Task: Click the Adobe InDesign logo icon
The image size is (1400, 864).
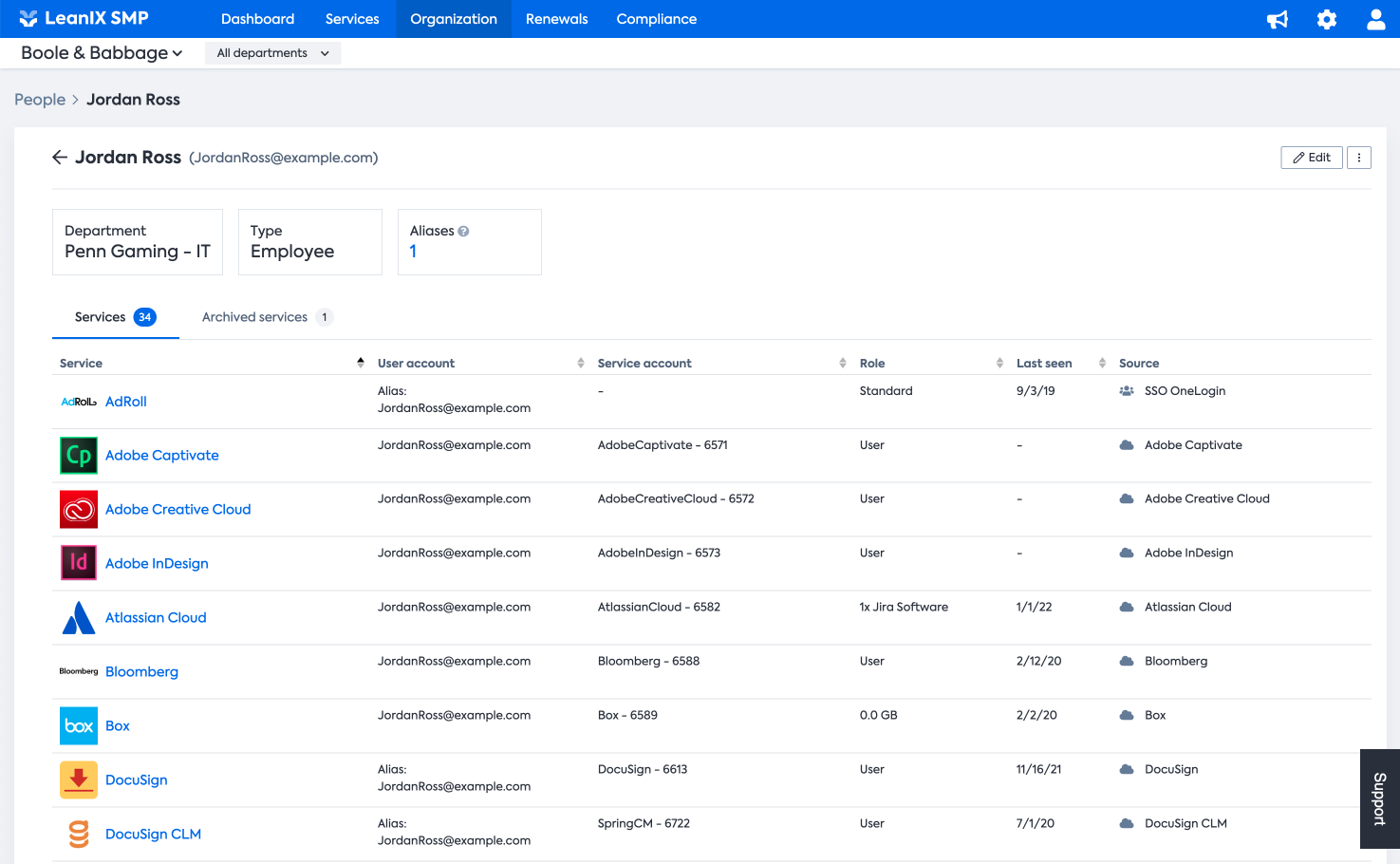Action: pos(79,563)
